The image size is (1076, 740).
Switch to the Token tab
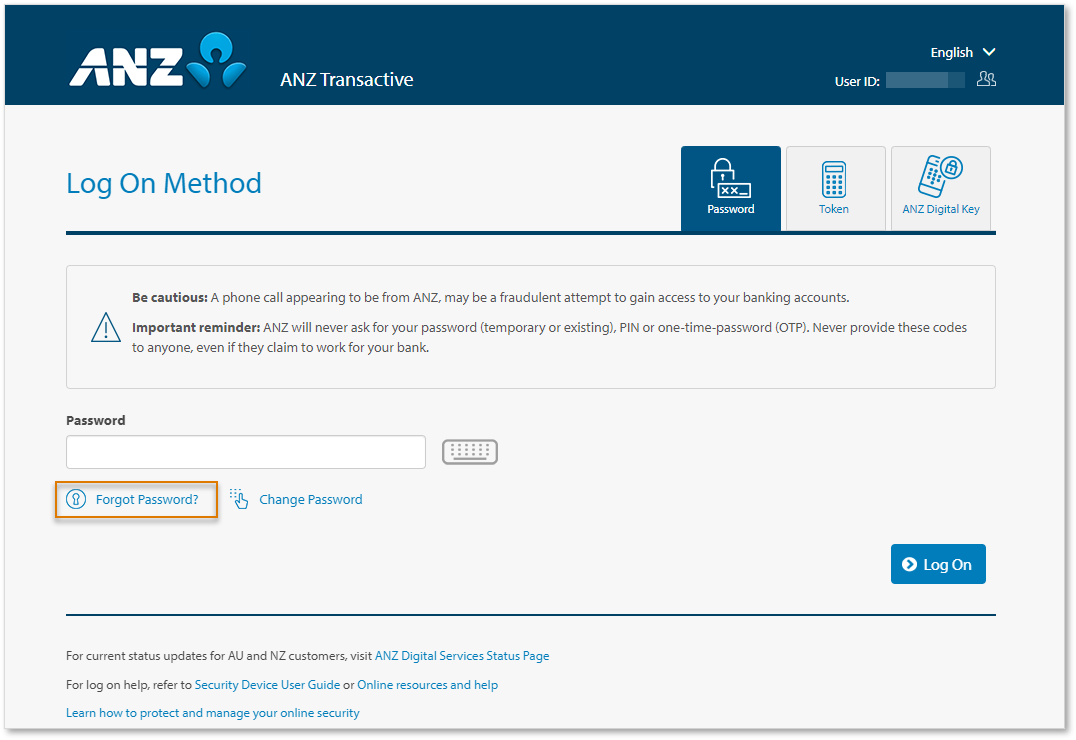[835, 188]
